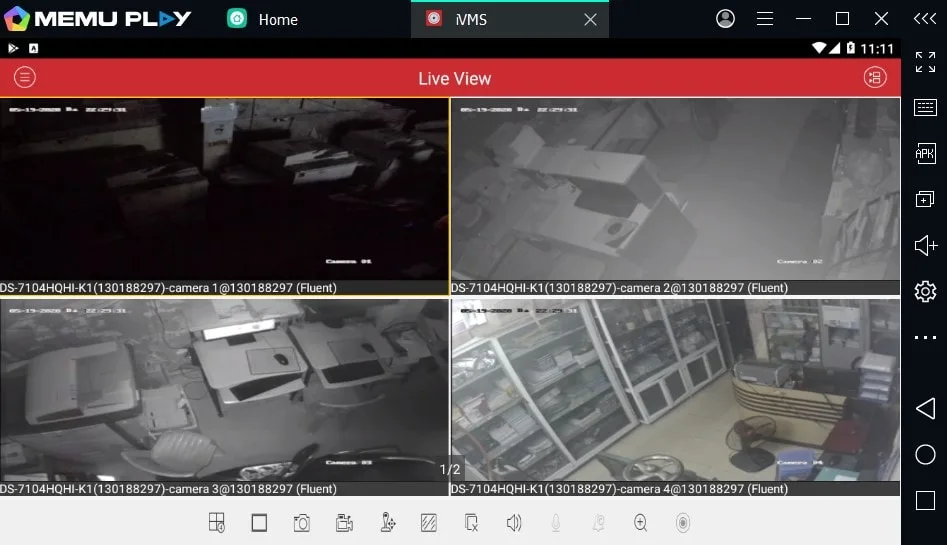Open MEmu account profile icon
The image size is (947, 545).
pos(725,19)
